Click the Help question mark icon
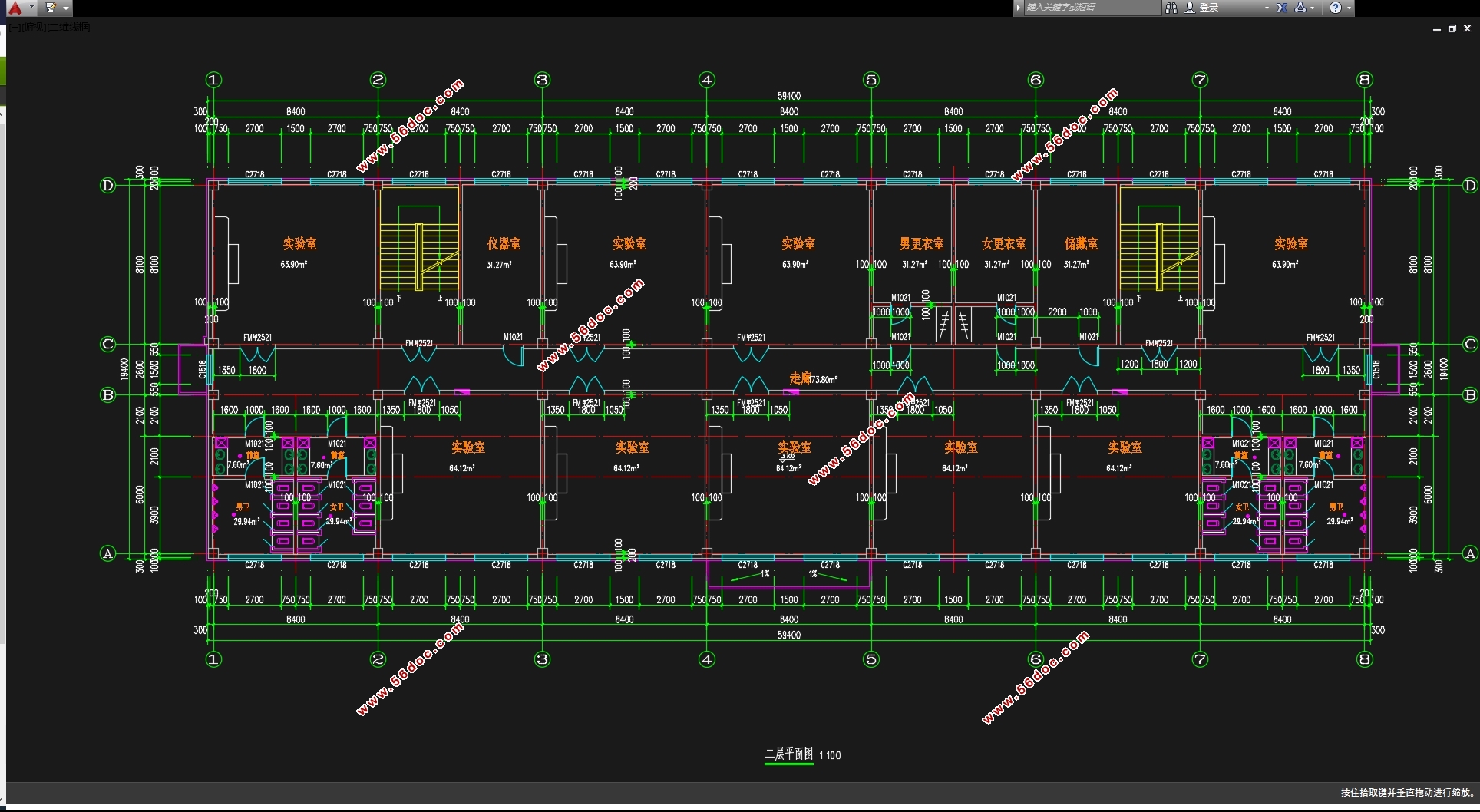Screen dimensions: 1480x812 coord(1336,8)
